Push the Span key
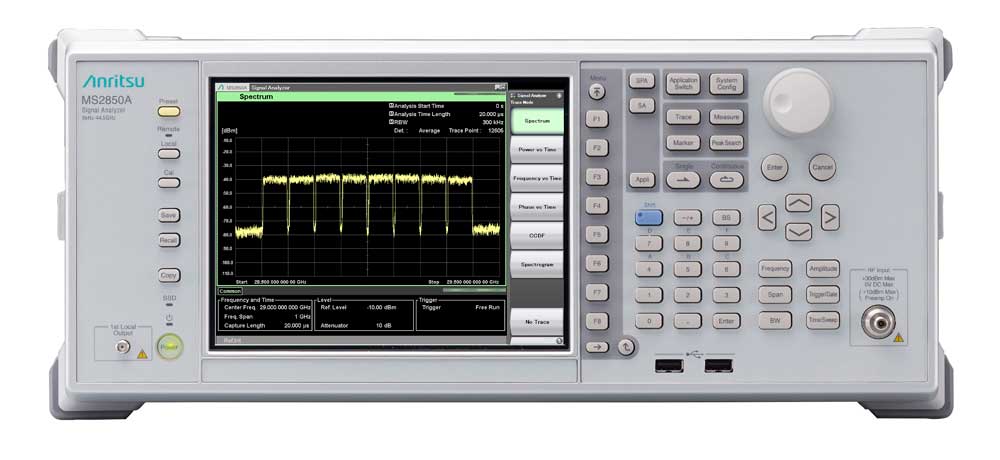The image size is (1000, 460). point(775,295)
